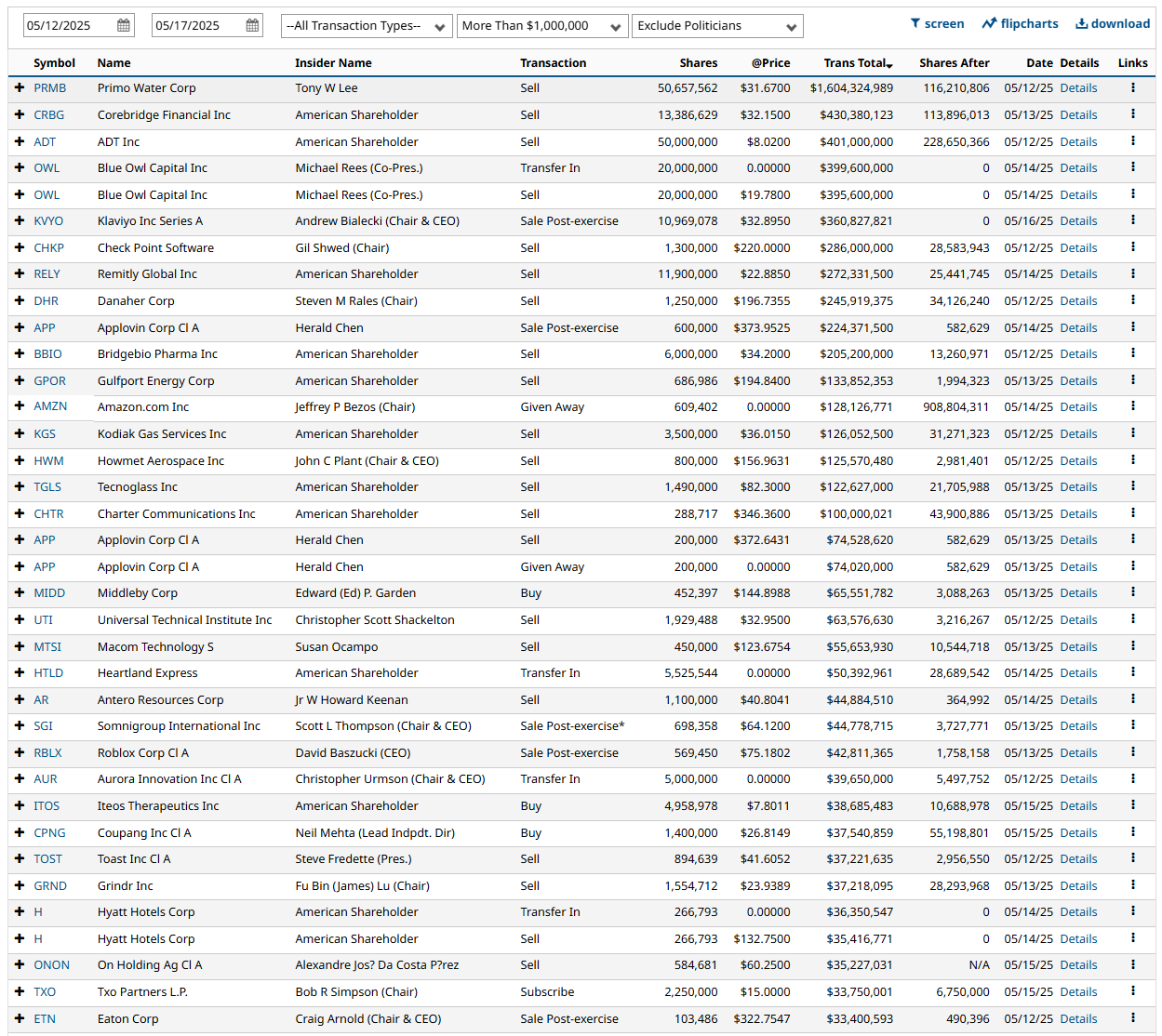The width and height of the screenshot is (1162, 1036).
Task: Open the Details link for Danaher Corp
Action: (x=1078, y=301)
